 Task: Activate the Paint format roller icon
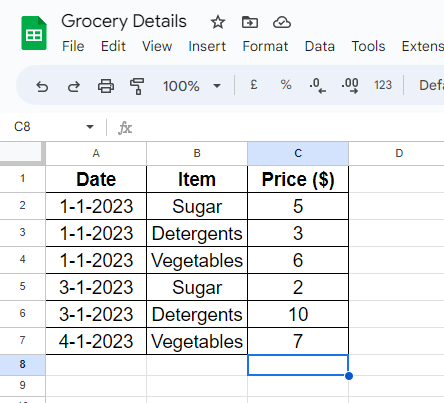coord(137,86)
